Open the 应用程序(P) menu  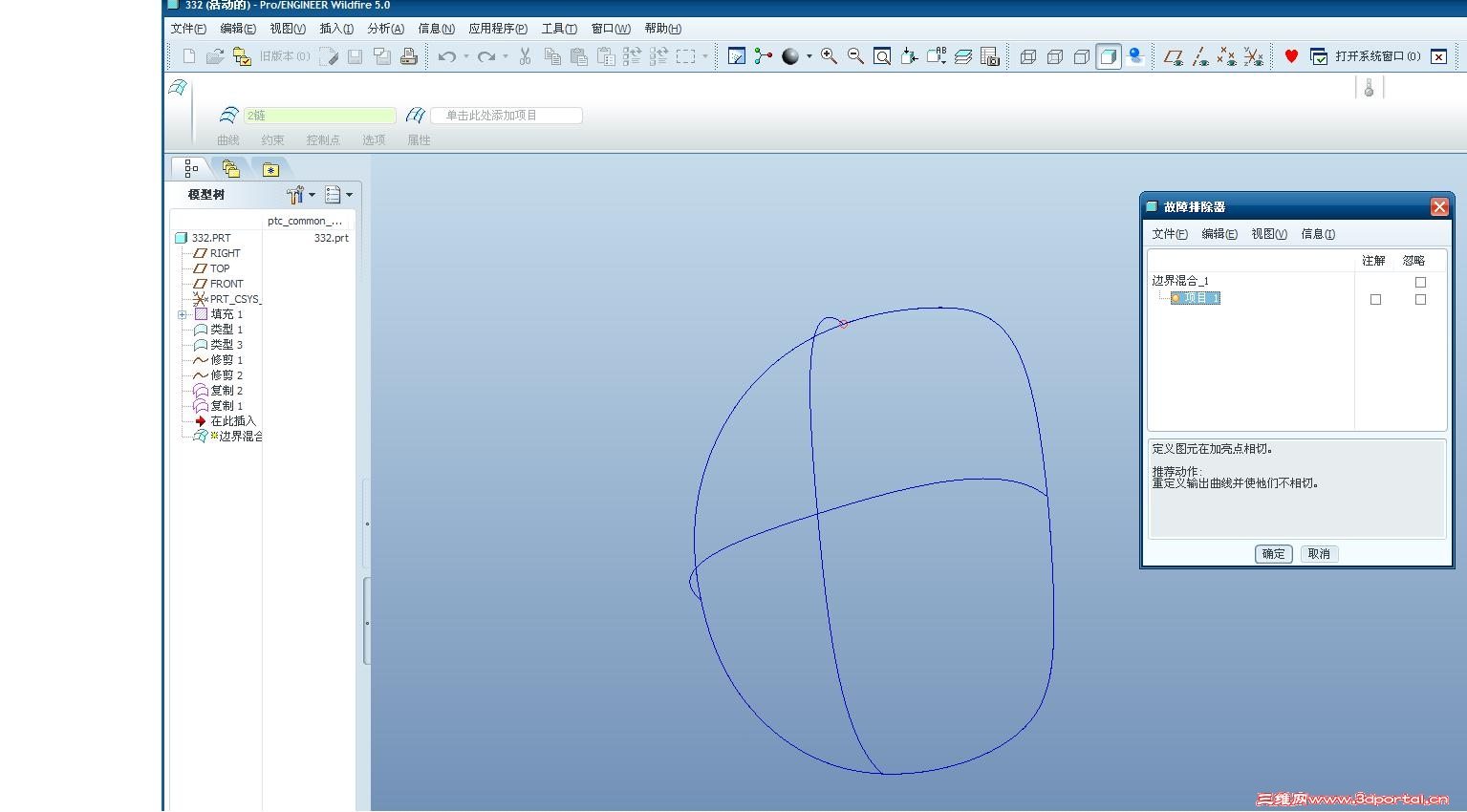(x=498, y=29)
